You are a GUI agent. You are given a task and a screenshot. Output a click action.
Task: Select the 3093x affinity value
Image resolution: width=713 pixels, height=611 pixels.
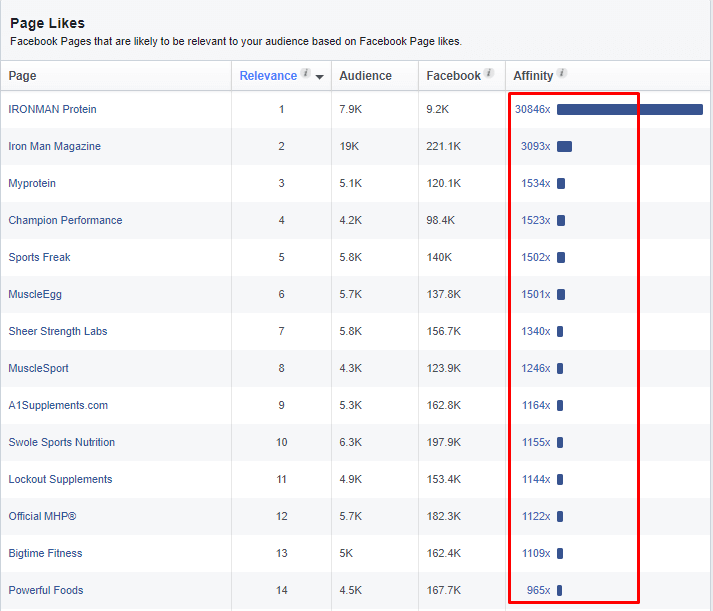click(x=536, y=146)
